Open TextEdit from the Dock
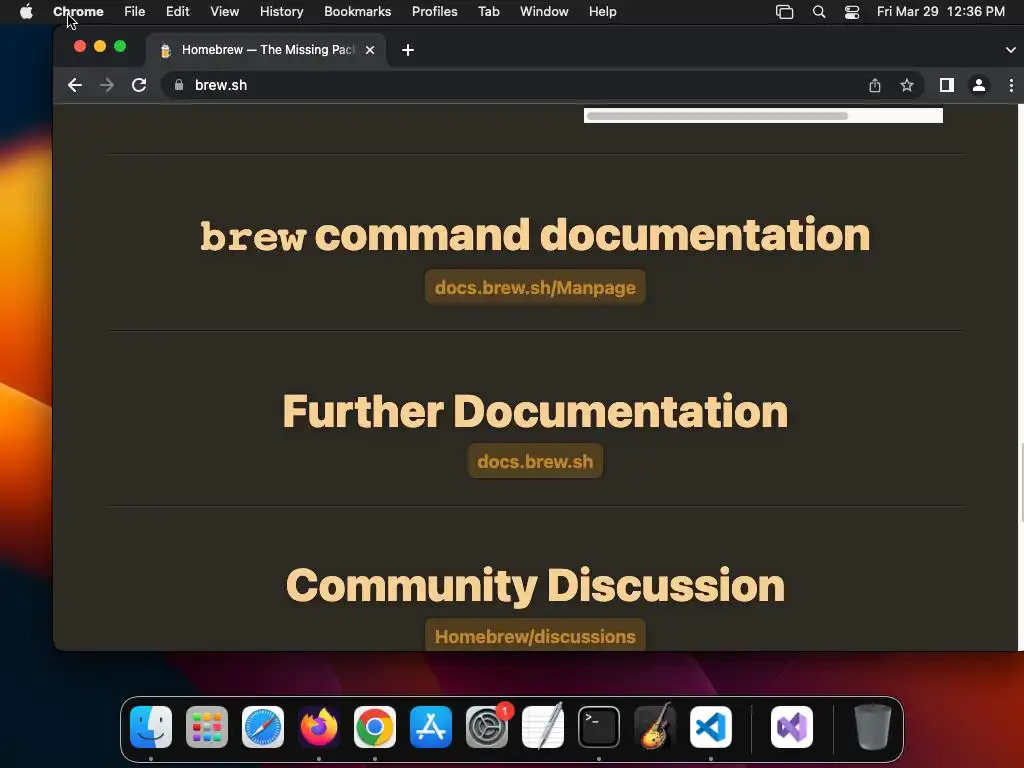This screenshot has width=1024, height=768. 543,727
